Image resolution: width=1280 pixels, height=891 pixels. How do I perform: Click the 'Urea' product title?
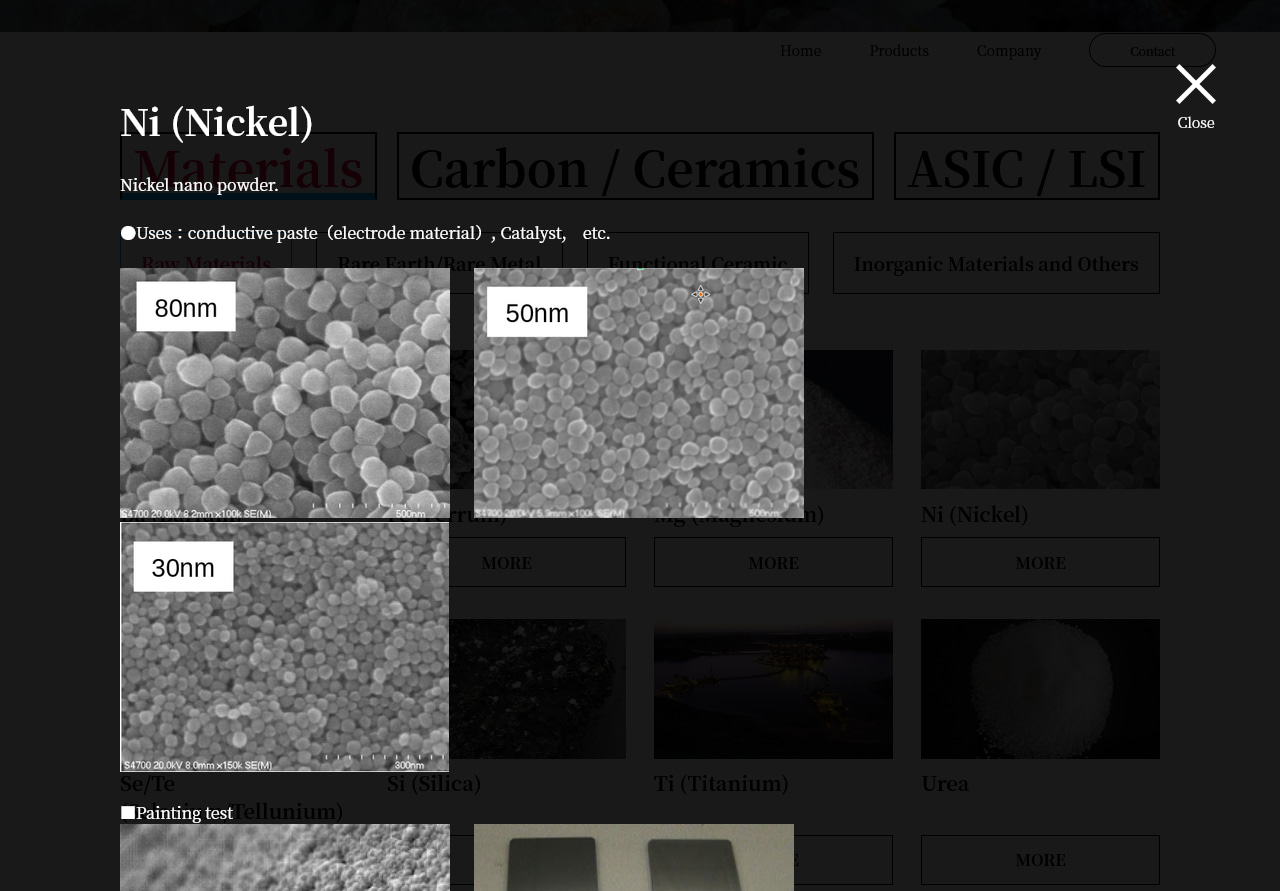tap(945, 783)
